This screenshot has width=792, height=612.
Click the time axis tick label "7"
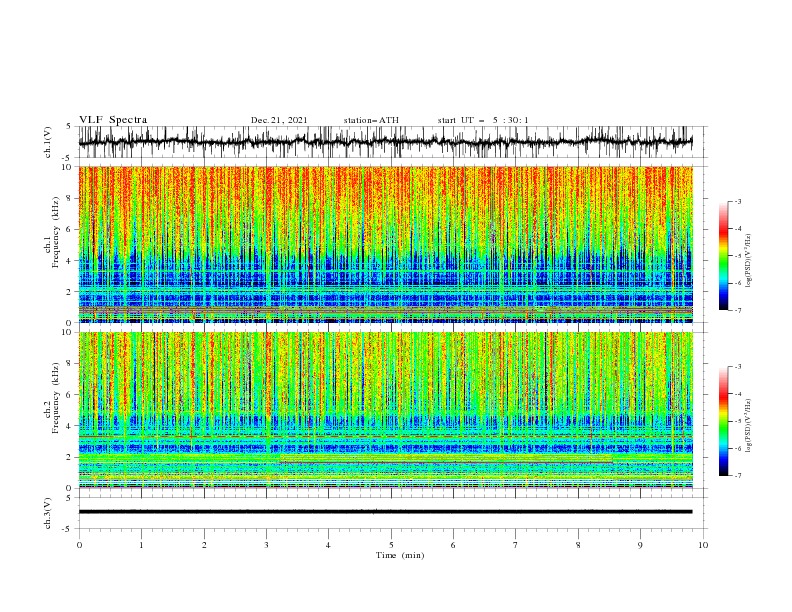[x=516, y=545]
